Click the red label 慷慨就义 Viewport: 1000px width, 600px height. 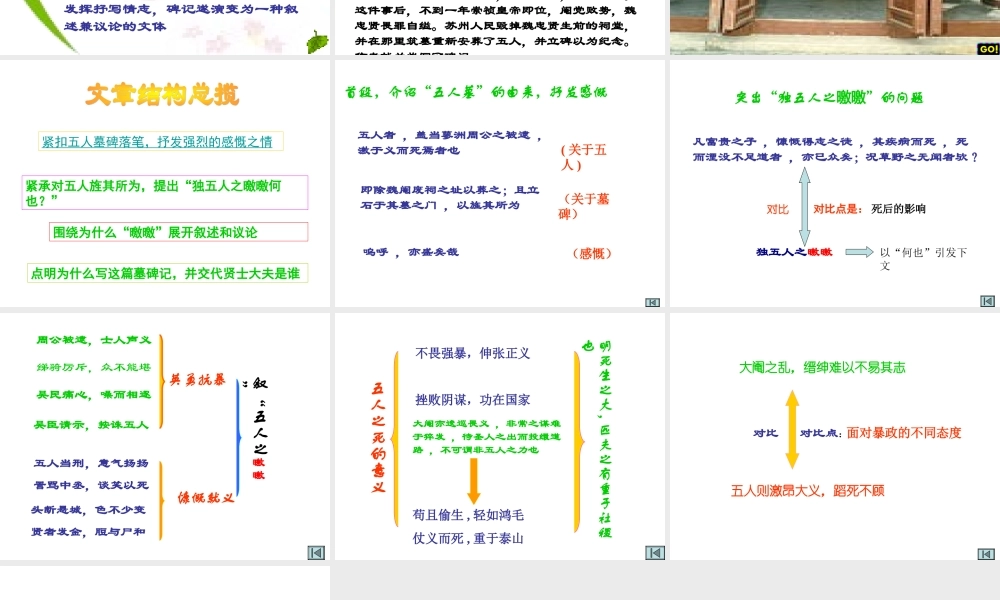(x=206, y=498)
